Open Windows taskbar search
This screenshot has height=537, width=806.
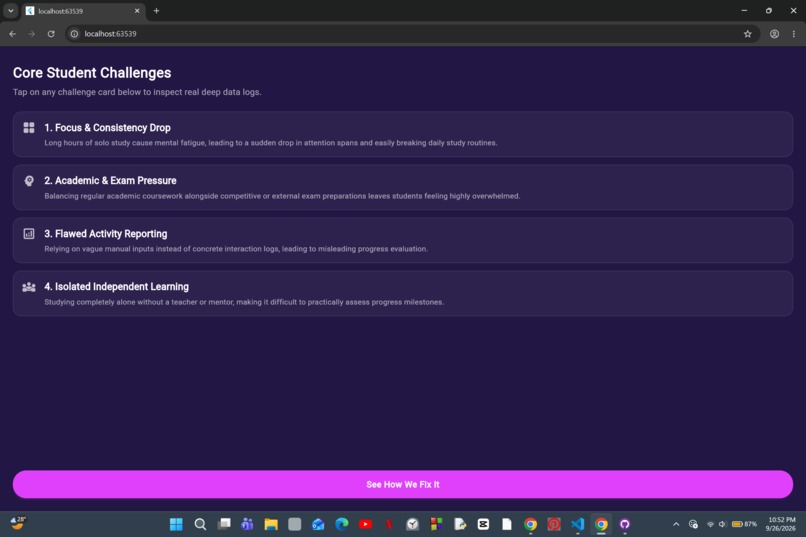pos(200,524)
